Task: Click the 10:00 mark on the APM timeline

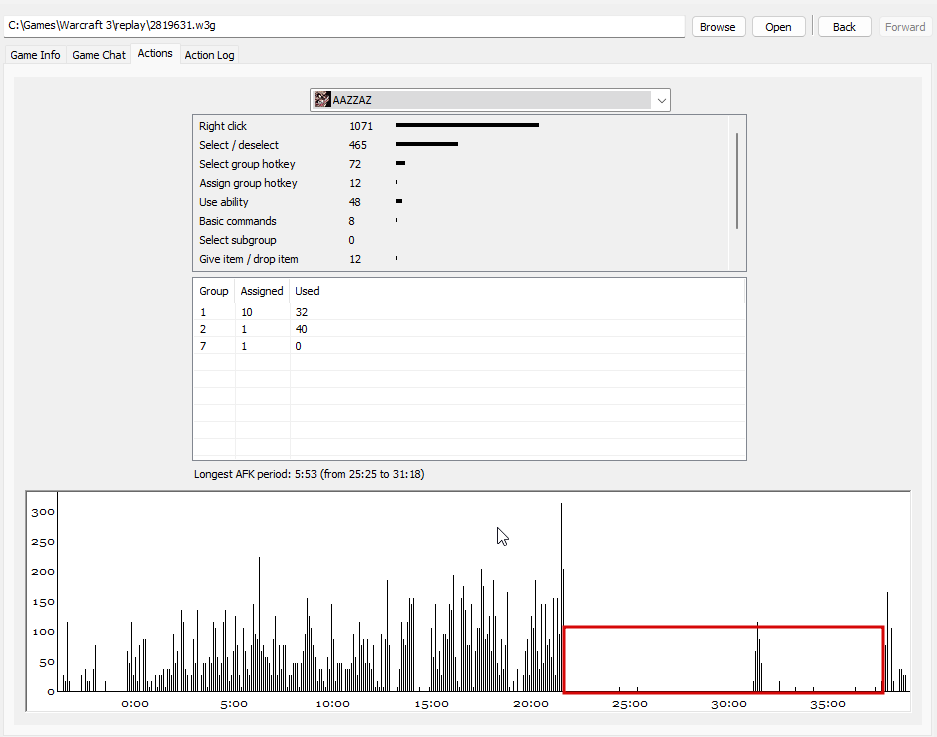Action: [332, 704]
